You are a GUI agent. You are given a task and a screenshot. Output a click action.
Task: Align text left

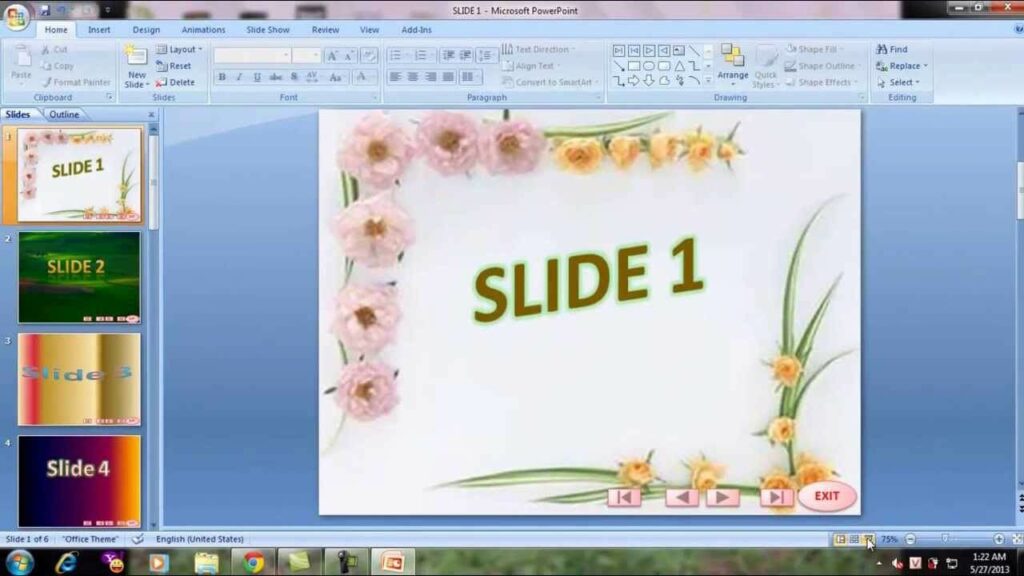tap(395, 77)
